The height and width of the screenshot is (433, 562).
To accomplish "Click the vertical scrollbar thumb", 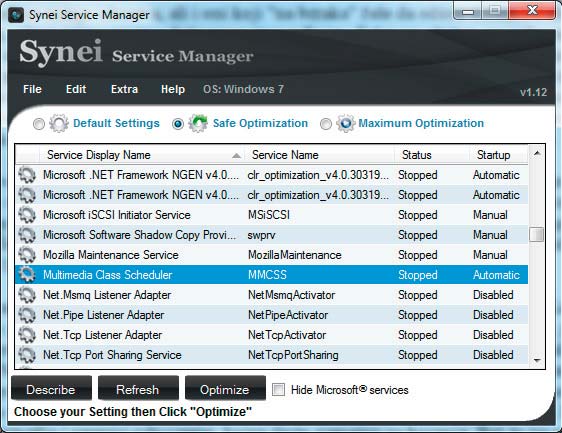I will click(x=537, y=235).
